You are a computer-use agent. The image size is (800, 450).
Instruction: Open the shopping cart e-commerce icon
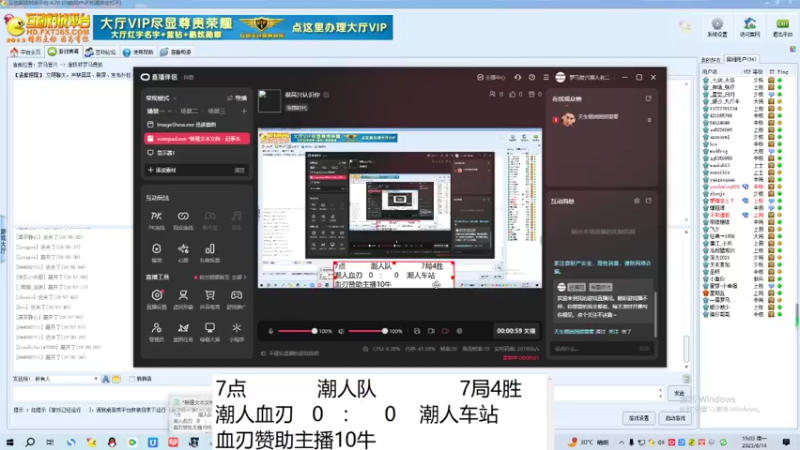click(210, 299)
